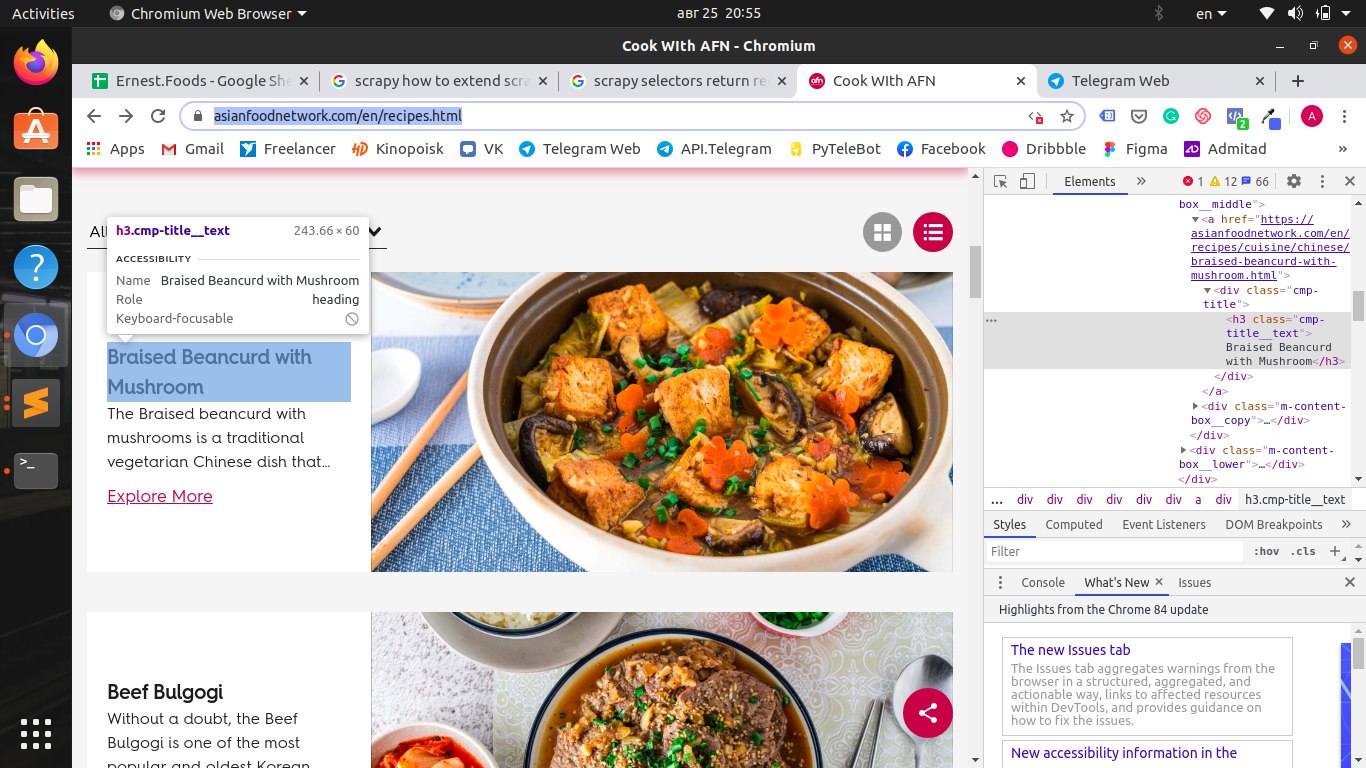The image size is (1366, 768).
Task: Open the blue tag extension icon
Action: tap(1107, 116)
